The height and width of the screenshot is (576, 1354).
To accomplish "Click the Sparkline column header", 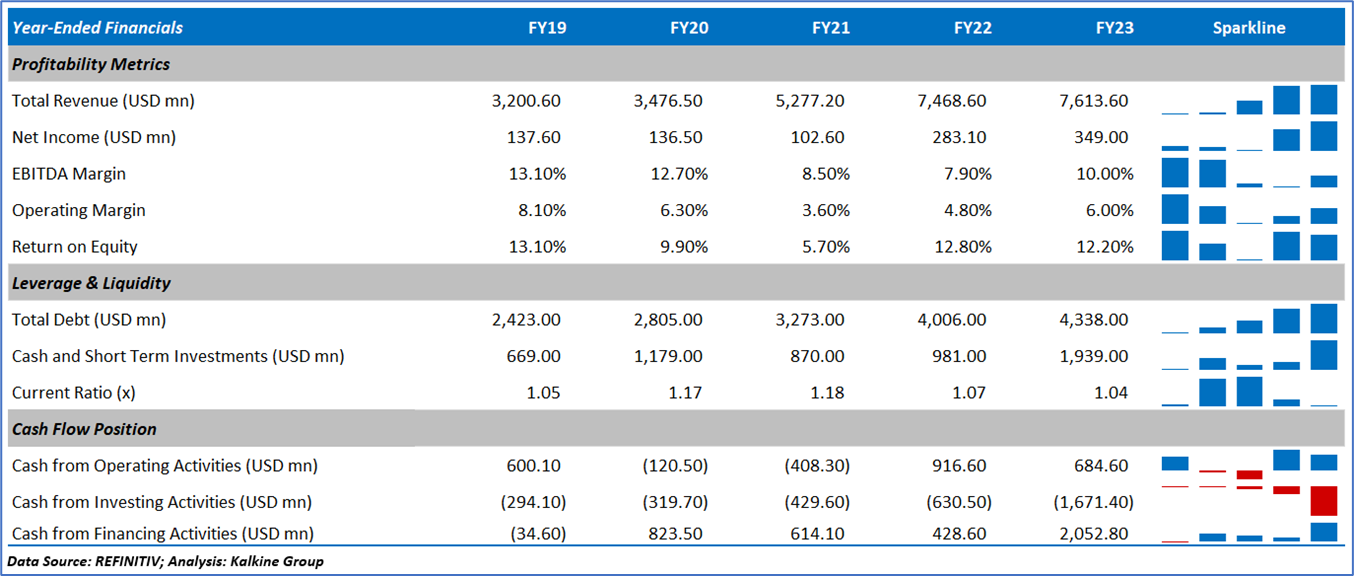I will [x=1249, y=28].
